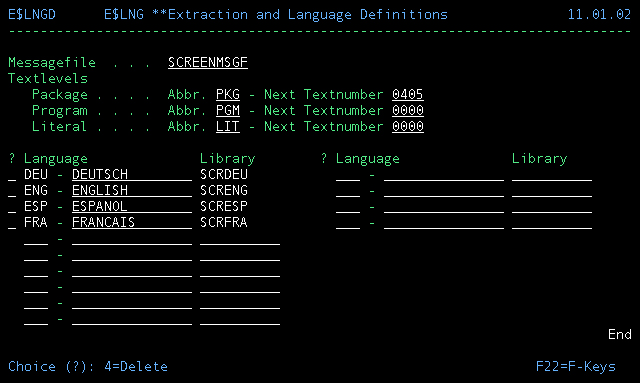Click Package next textnumber field 0405
This screenshot has height=383, width=640.
click(x=408, y=94)
